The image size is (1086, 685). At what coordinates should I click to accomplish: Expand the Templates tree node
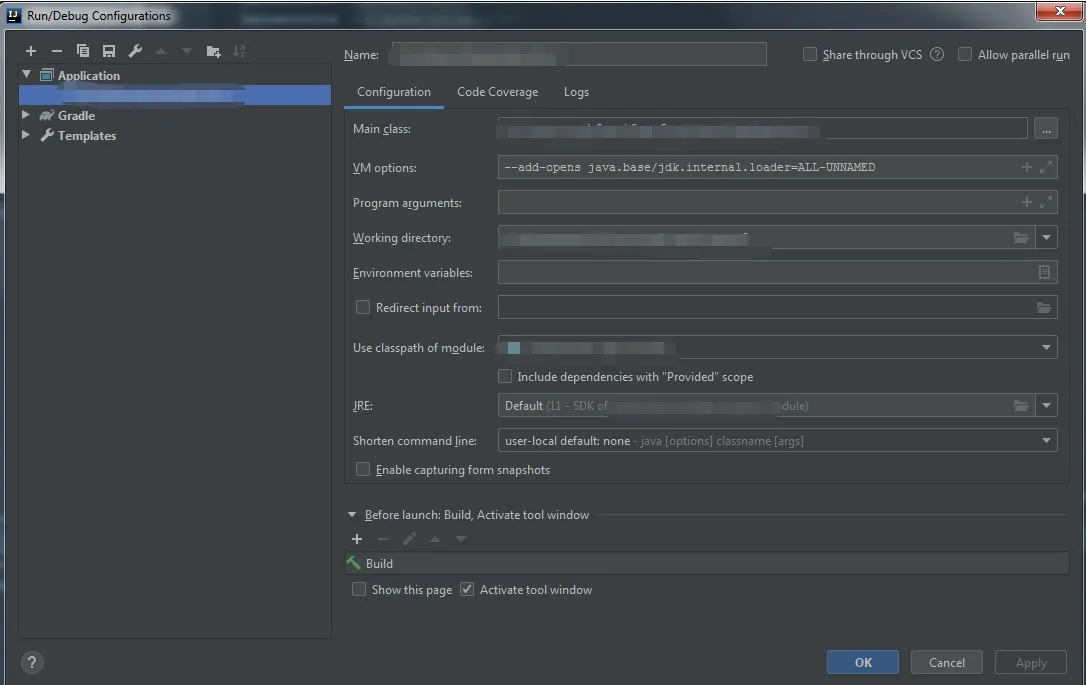pos(26,134)
